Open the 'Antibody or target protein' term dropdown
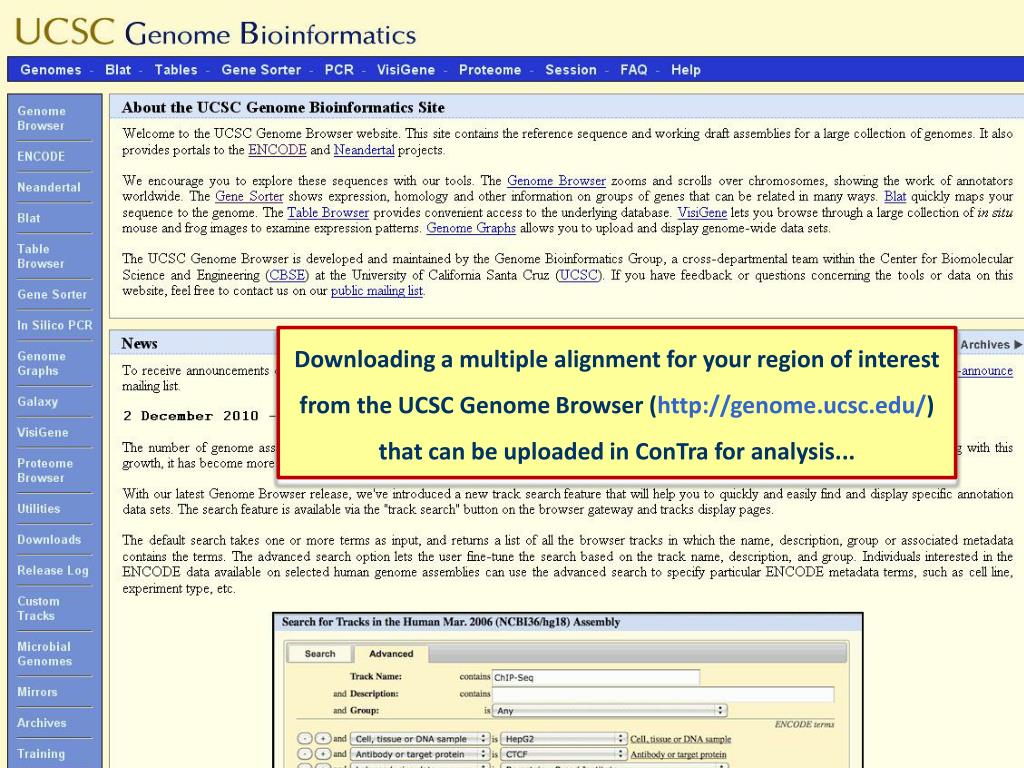1024x768 pixels. 420,754
